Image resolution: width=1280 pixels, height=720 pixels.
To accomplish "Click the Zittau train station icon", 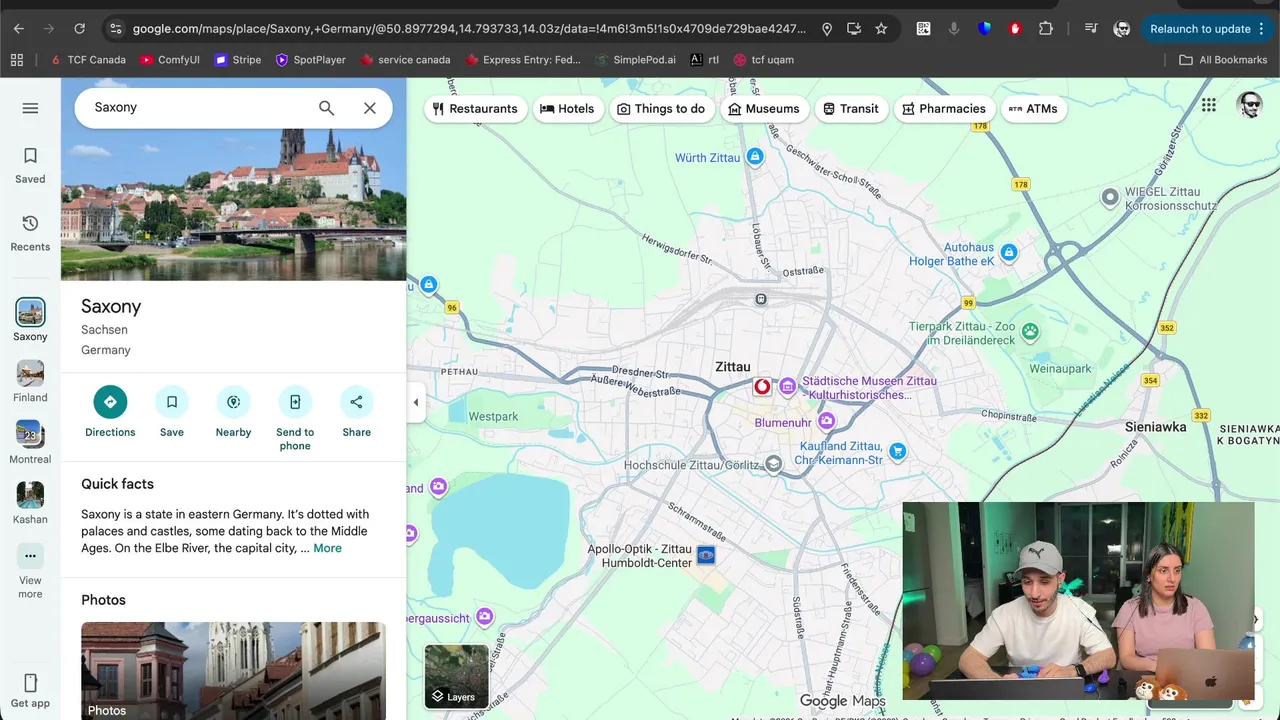I will (761, 299).
